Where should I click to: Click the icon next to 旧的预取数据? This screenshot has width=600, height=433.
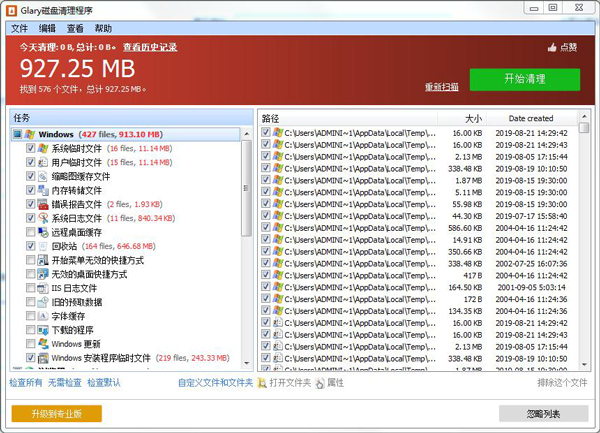pyautogui.click(x=43, y=302)
